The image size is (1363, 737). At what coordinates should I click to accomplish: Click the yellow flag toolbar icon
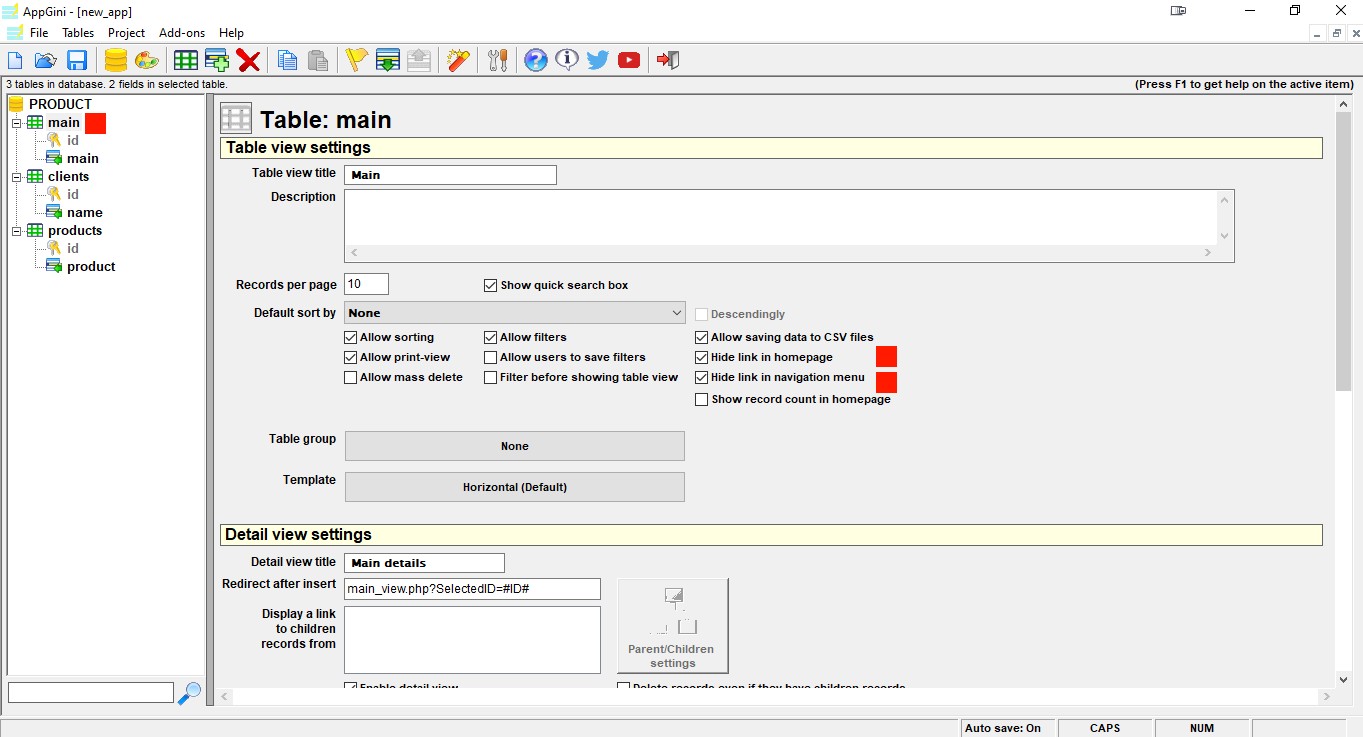(x=357, y=61)
